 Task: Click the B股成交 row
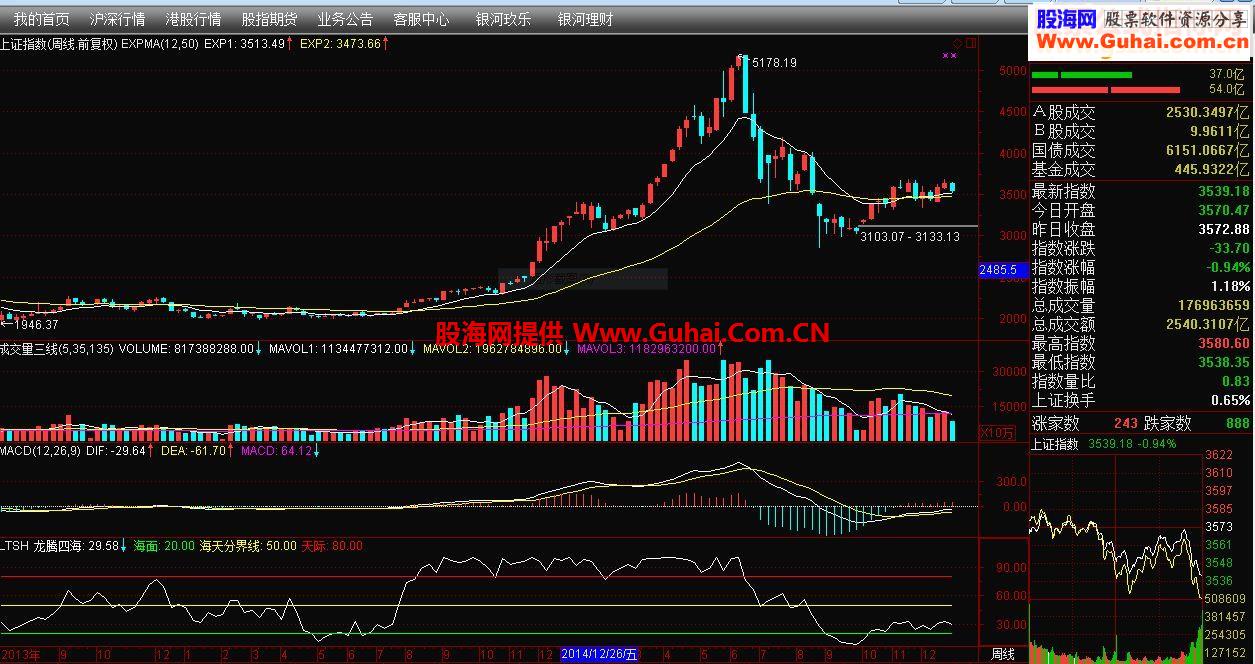[x=1141, y=131]
